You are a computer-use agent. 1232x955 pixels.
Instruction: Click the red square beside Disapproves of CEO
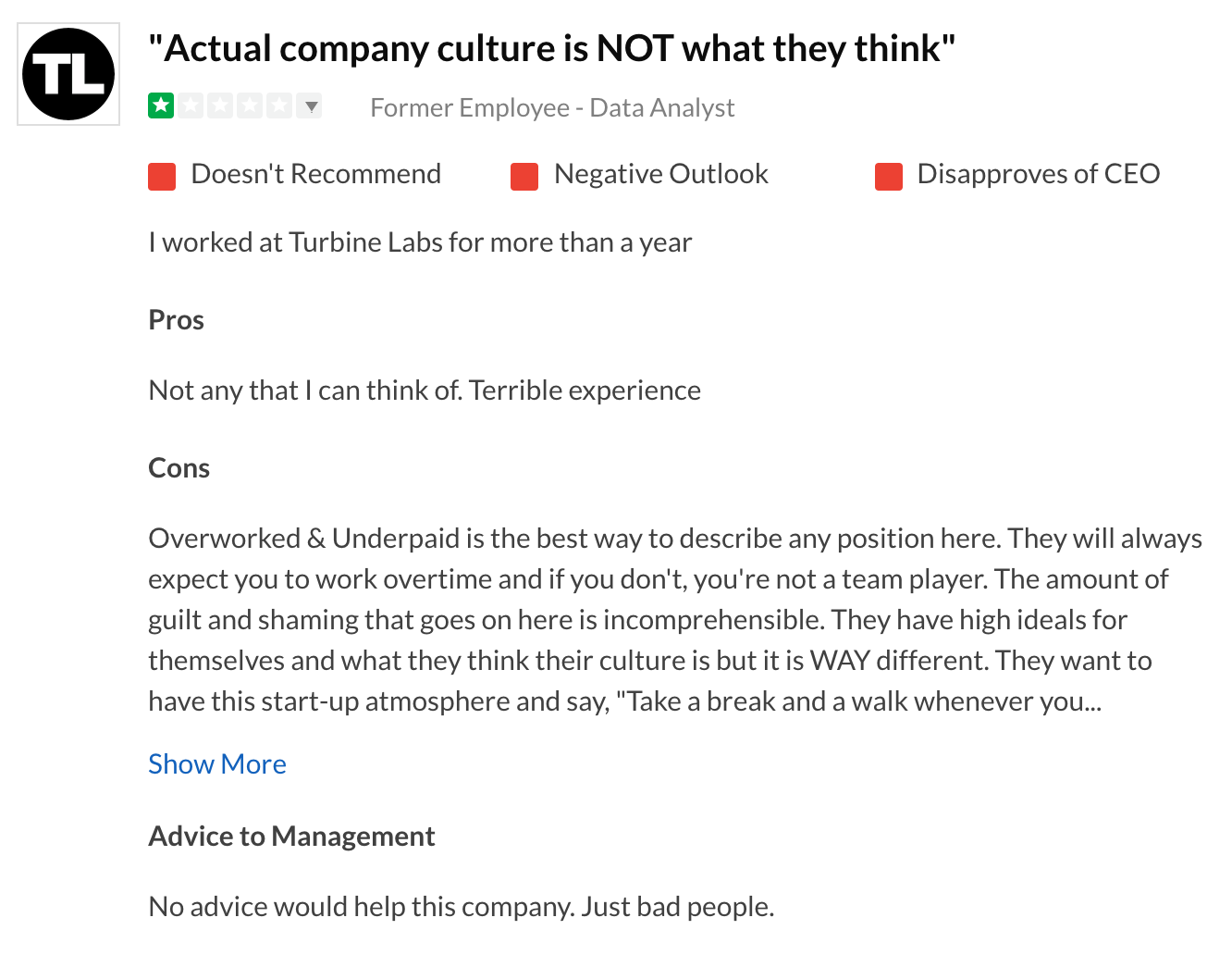(889, 176)
